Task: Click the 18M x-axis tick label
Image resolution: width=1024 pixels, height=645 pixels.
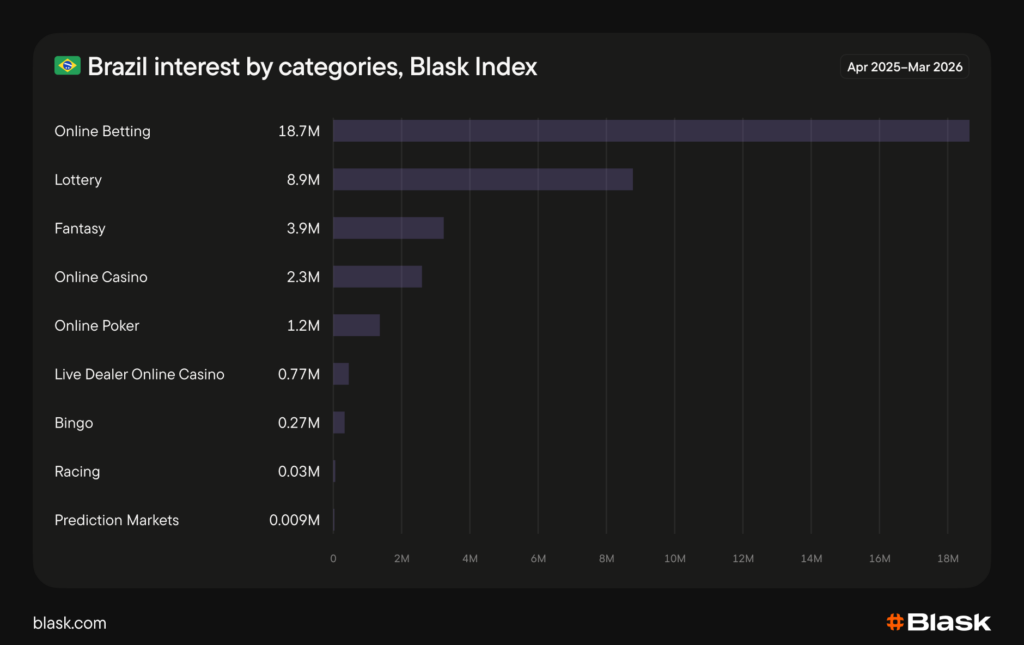Action: tap(947, 558)
